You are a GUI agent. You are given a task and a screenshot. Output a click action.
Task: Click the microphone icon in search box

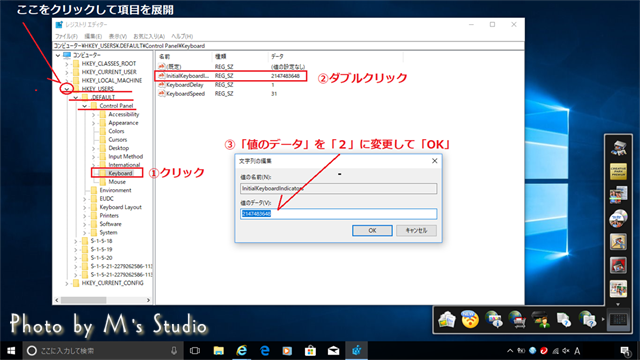[174, 351]
